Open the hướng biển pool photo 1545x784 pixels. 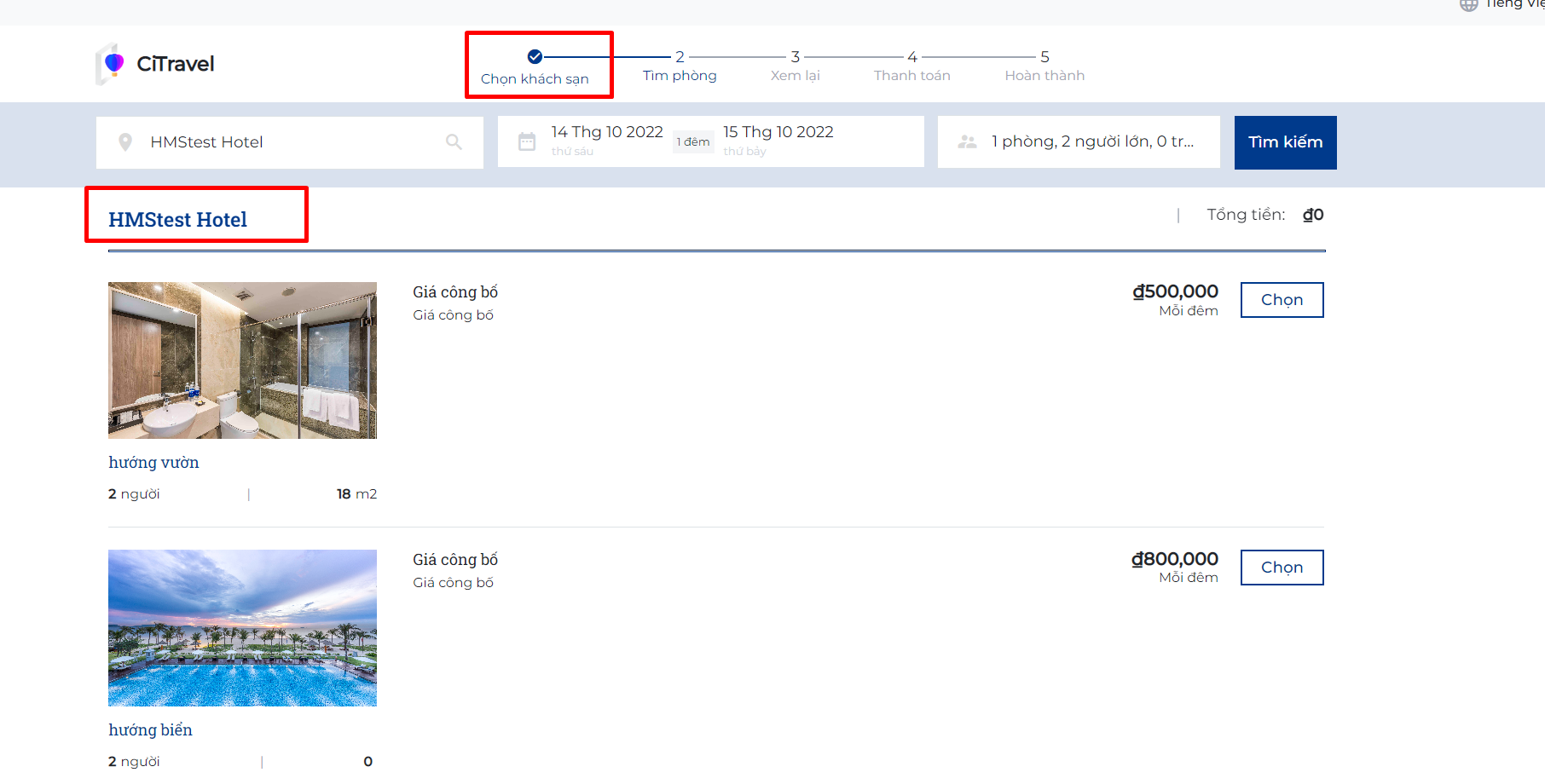click(x=242, y=628)
